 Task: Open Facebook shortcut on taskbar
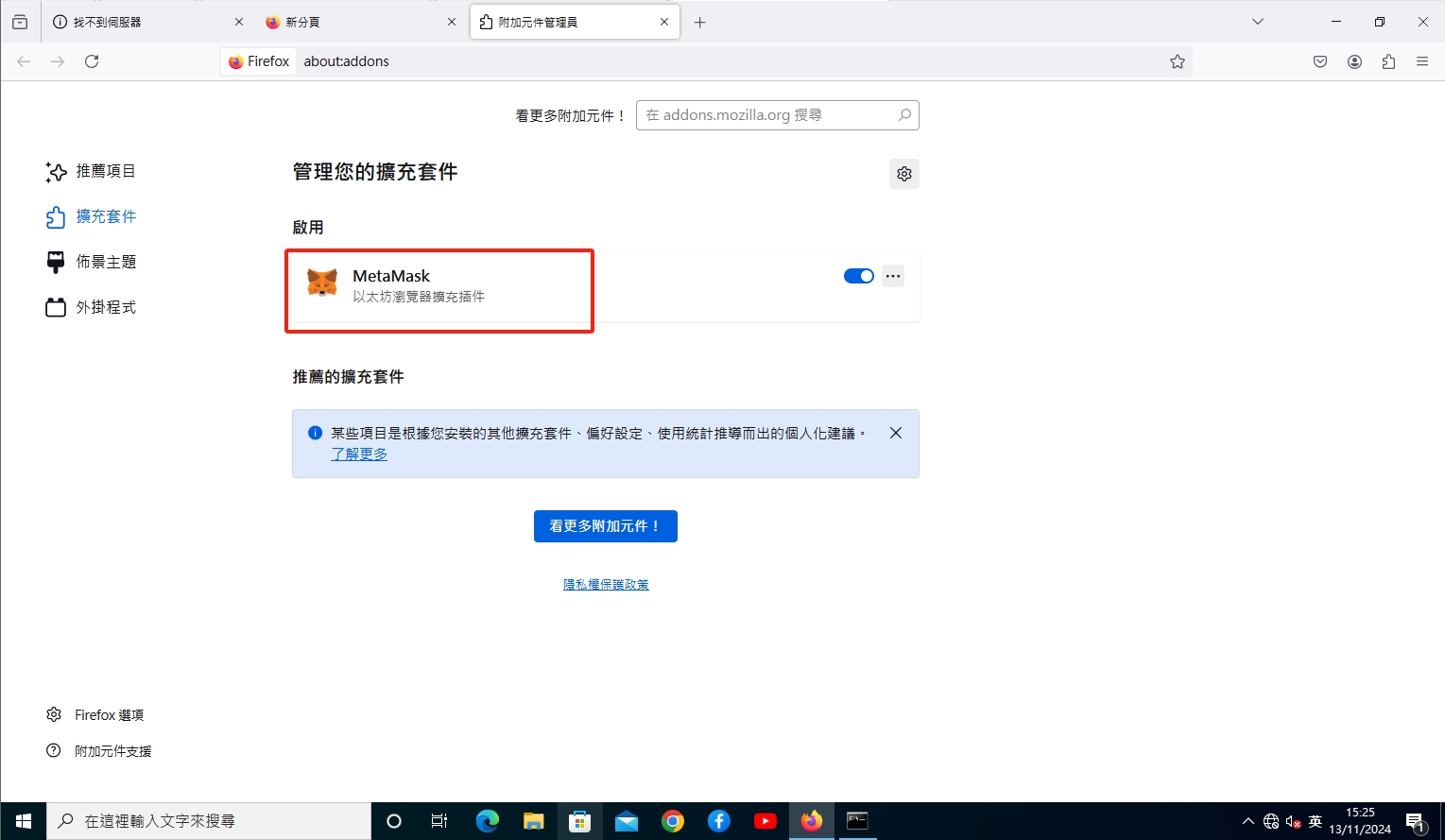pos(719,821)
